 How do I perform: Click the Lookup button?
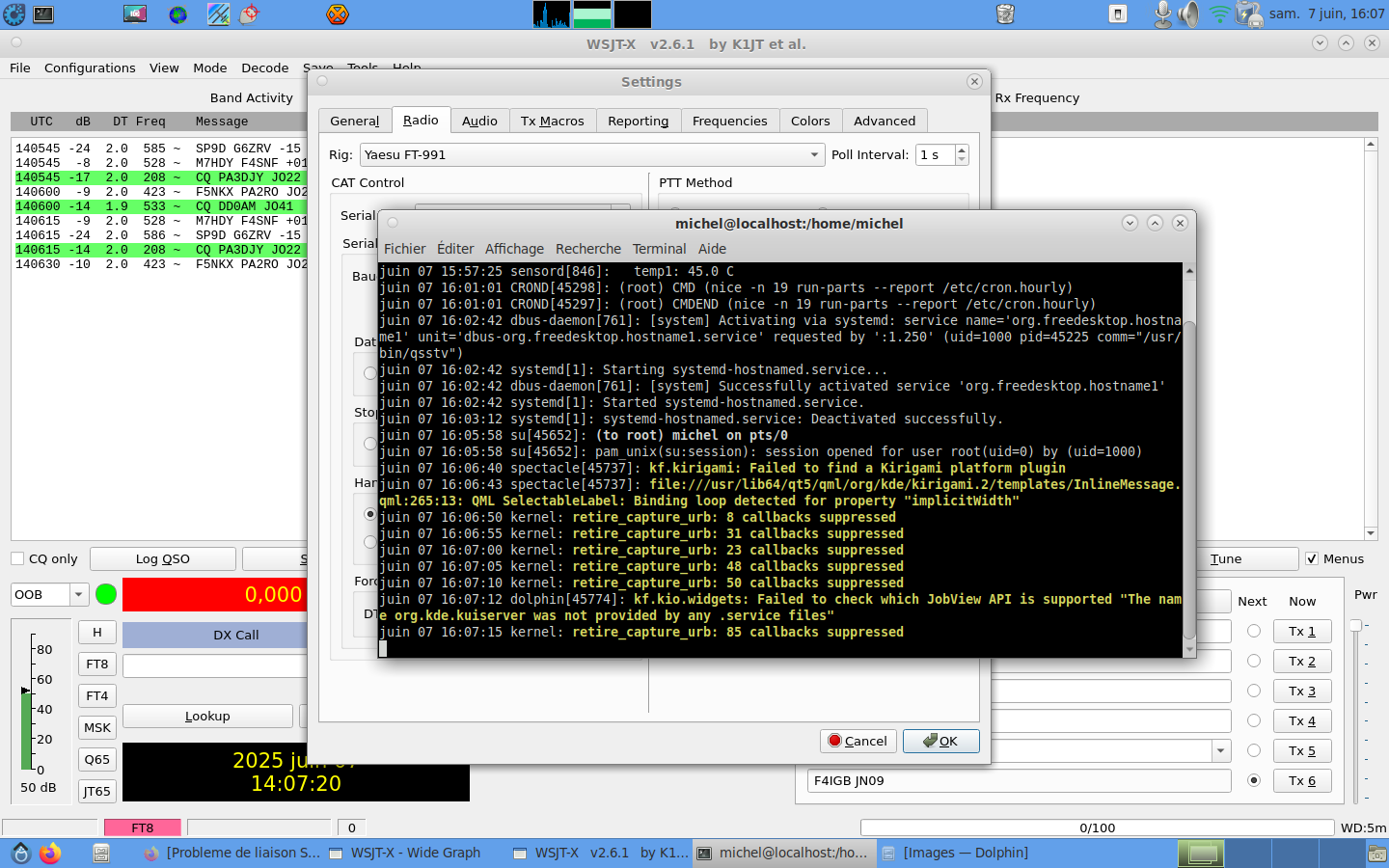coord(207,716)
